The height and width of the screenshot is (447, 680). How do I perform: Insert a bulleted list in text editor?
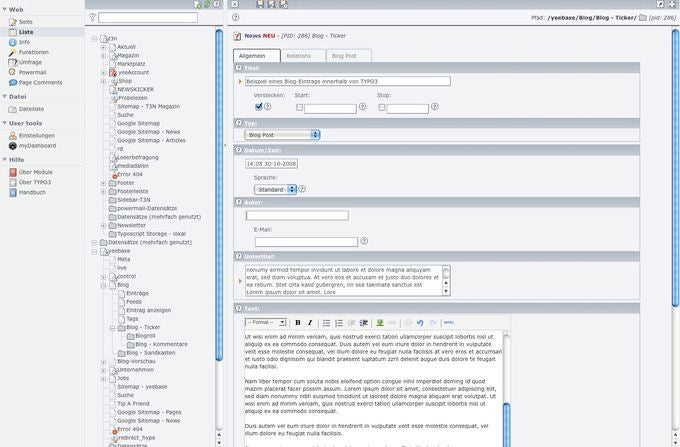[x=327, y=323]
